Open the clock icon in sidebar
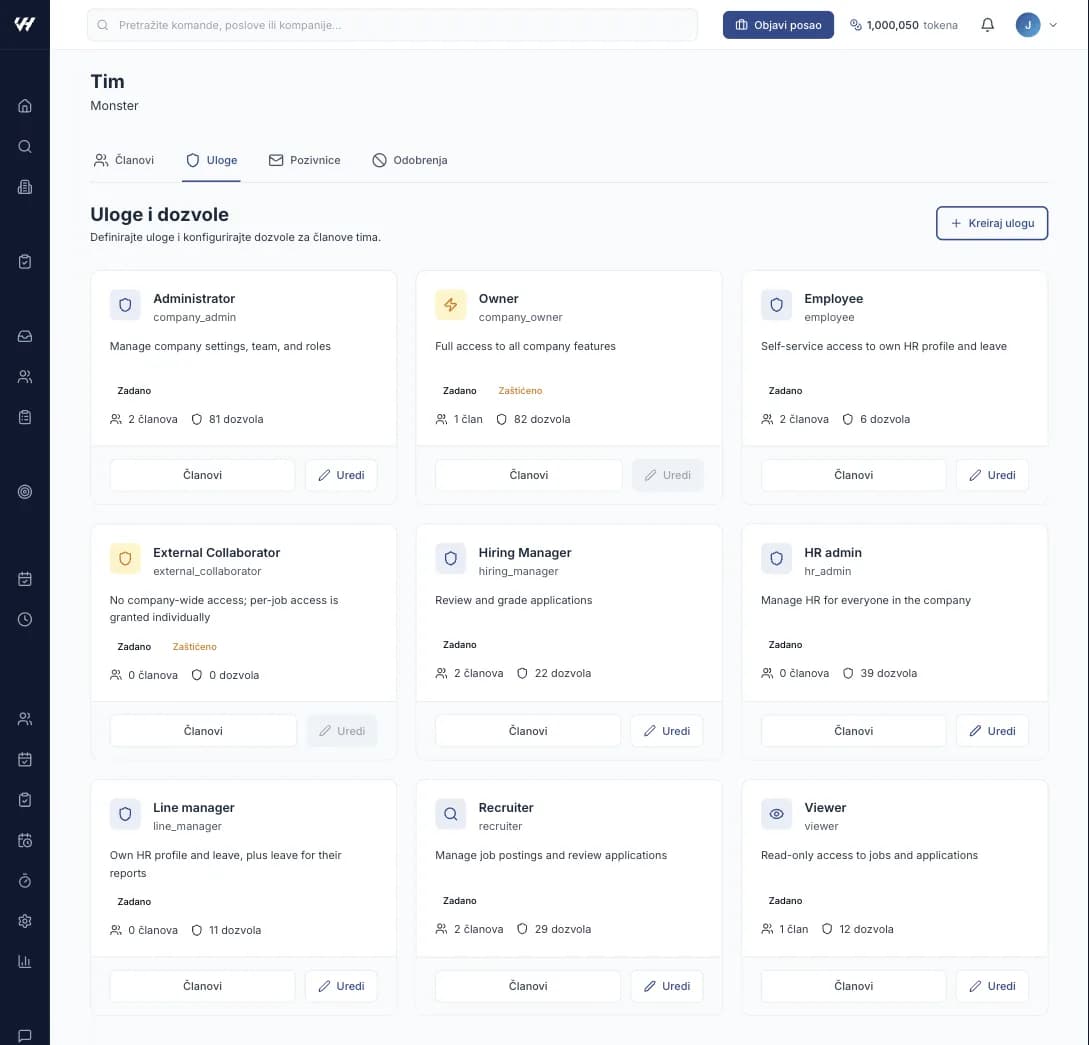1089x1045 pixels. (x=24, y=619)
